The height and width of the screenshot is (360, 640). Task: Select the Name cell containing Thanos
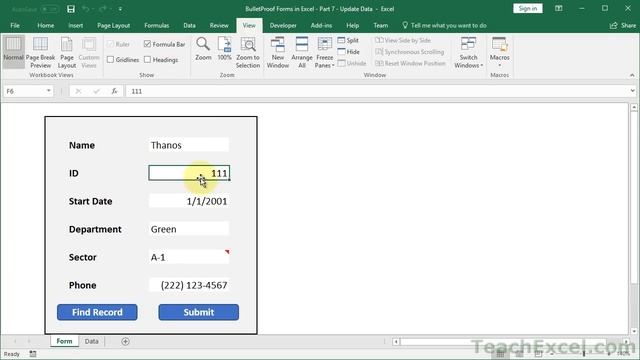(x=189, y=145)
